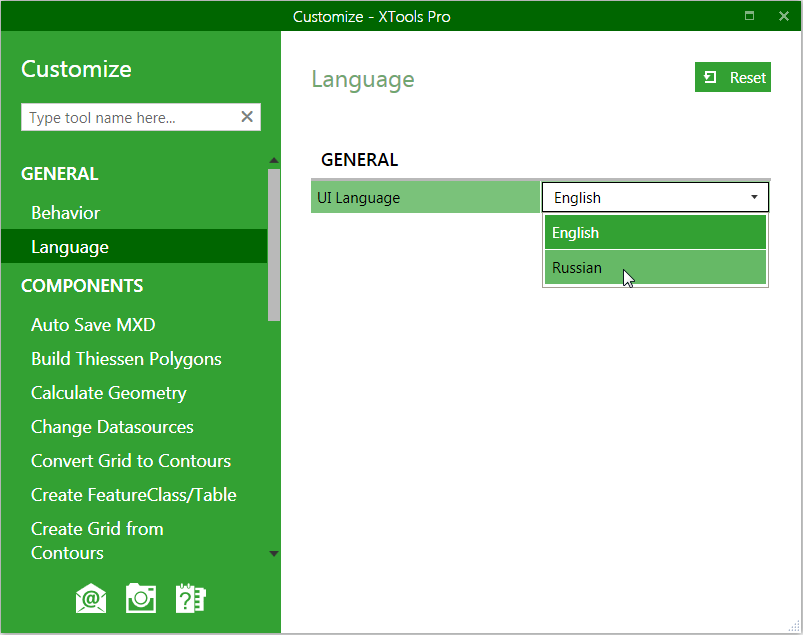Click the COMPONENTS heading in the sidebar
Screen dimensions: 803x635
(82, 286)
